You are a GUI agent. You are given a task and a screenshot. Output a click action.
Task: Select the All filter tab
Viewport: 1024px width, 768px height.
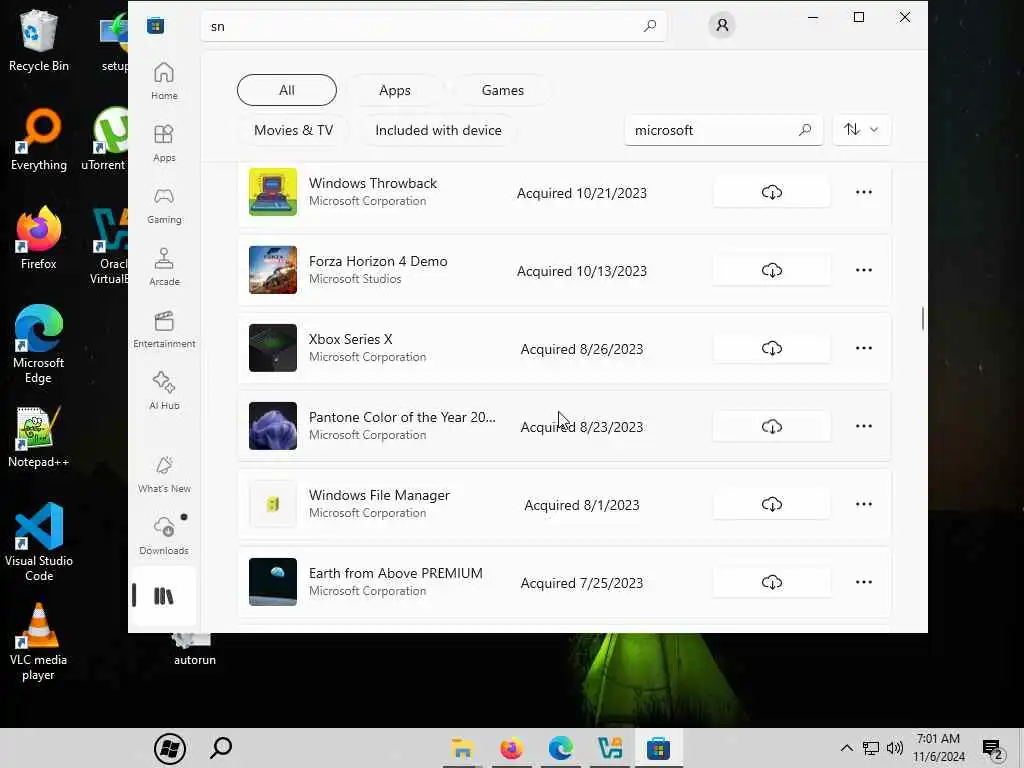click(287, 90)
